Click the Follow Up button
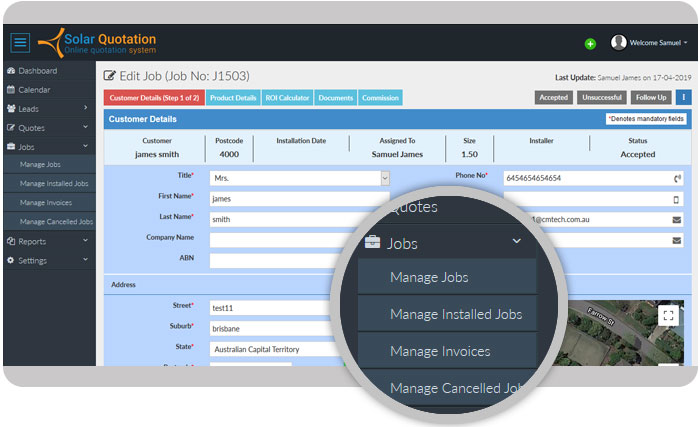This screenshot has width=700, height=427. pyautogui.click(x=651, y=97)
